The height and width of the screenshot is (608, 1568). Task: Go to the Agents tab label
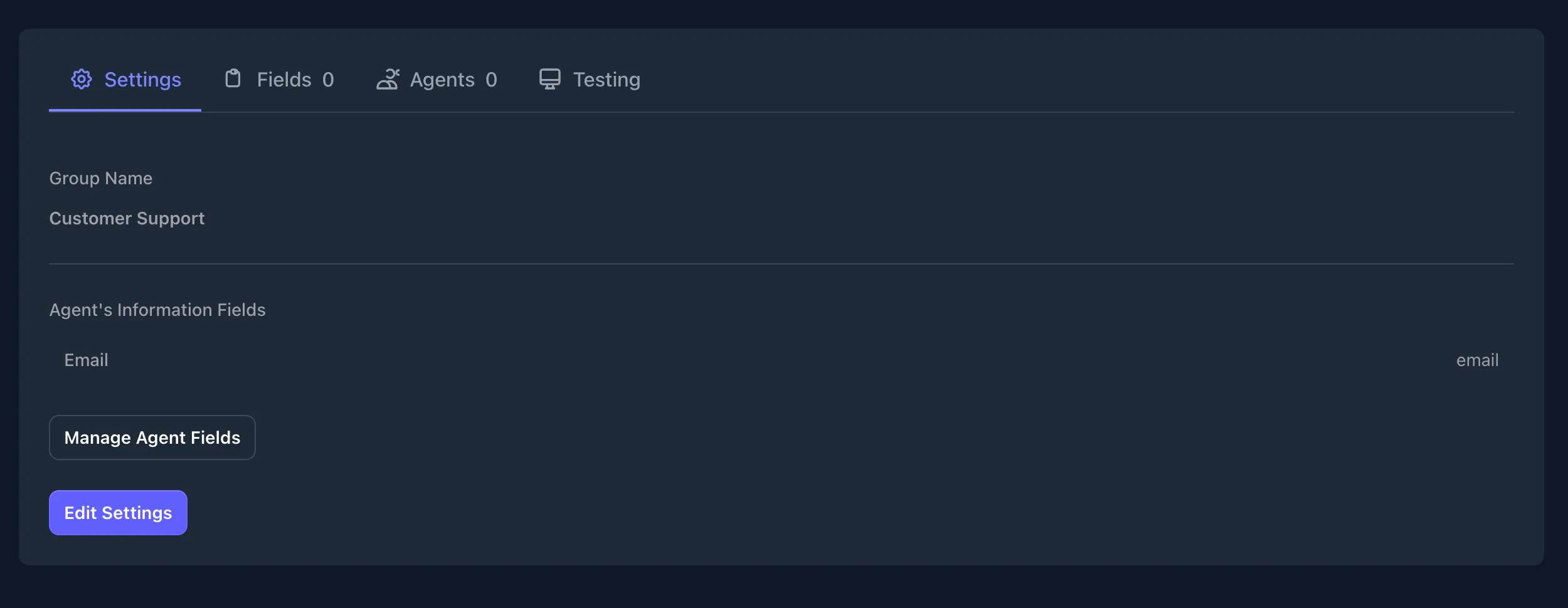[442, 80]
